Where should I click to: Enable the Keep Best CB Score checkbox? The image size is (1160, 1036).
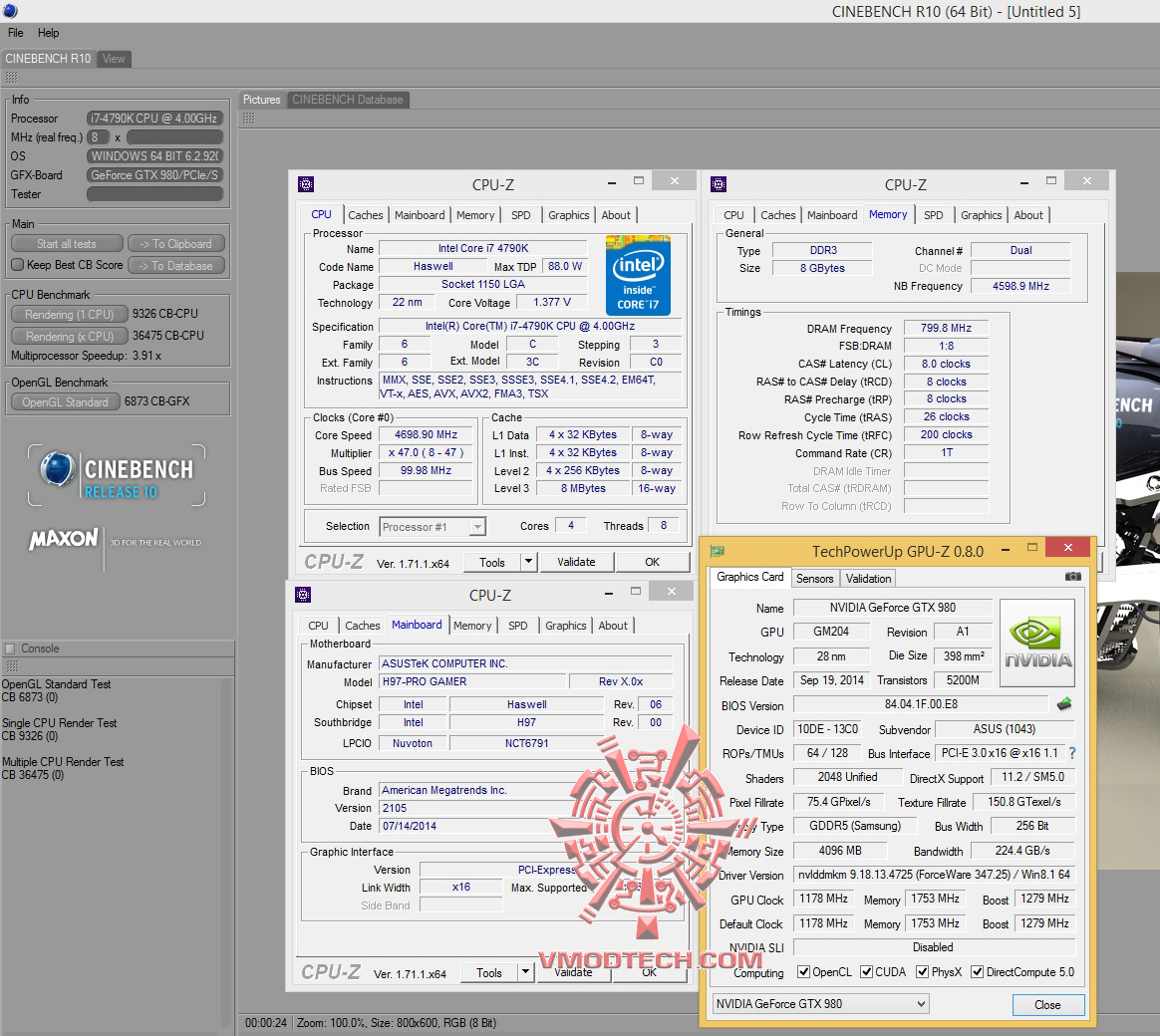[x=17, y=265]
